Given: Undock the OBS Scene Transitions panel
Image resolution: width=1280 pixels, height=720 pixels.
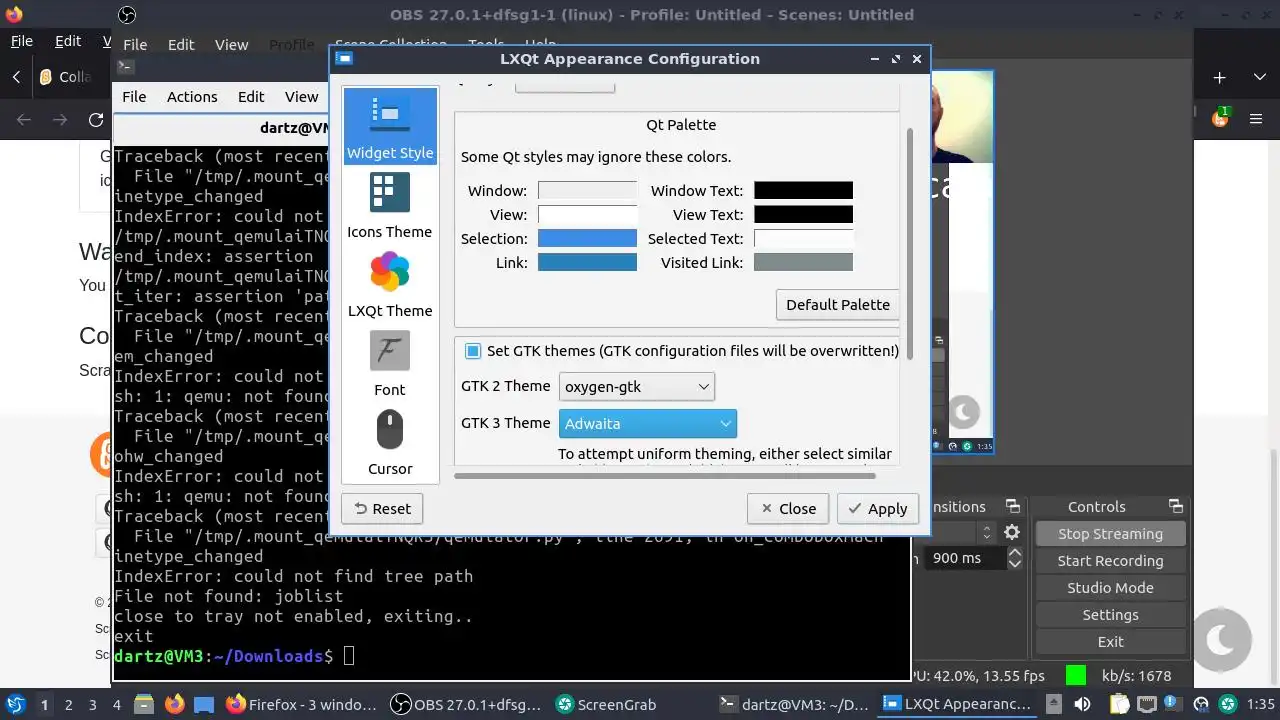Looking at the screenshot, I should [x=1012, y=507].
